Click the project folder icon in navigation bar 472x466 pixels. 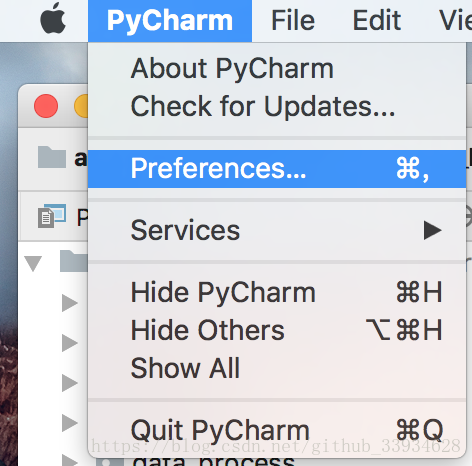click(x=52, y=157)
